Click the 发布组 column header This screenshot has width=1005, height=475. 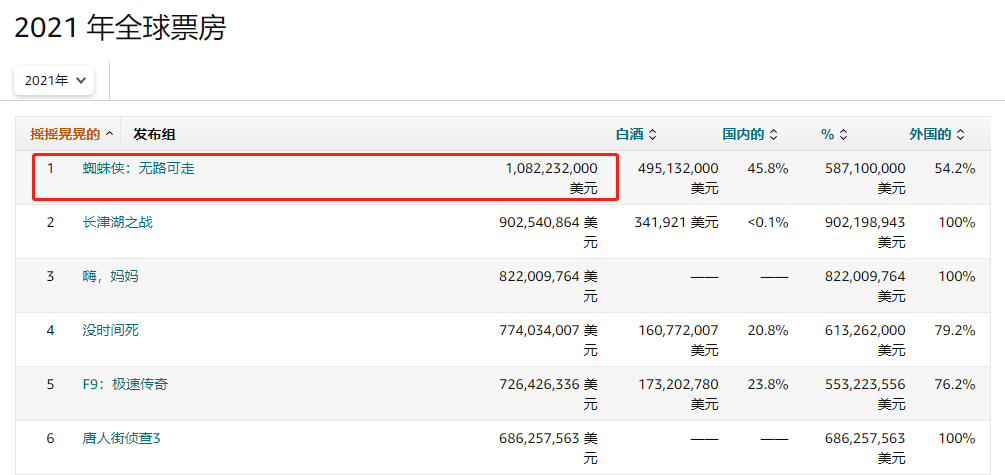coord(154,134)
